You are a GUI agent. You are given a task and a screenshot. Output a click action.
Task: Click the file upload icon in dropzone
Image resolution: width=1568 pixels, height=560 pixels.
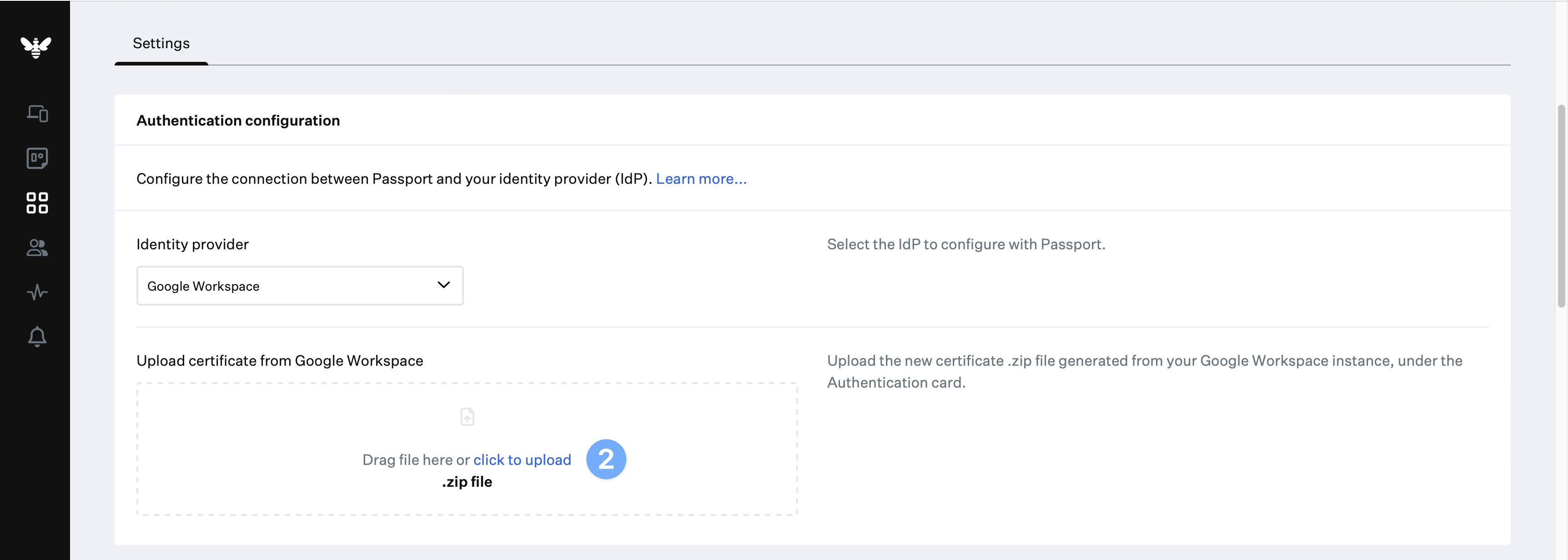coord(467,417)
